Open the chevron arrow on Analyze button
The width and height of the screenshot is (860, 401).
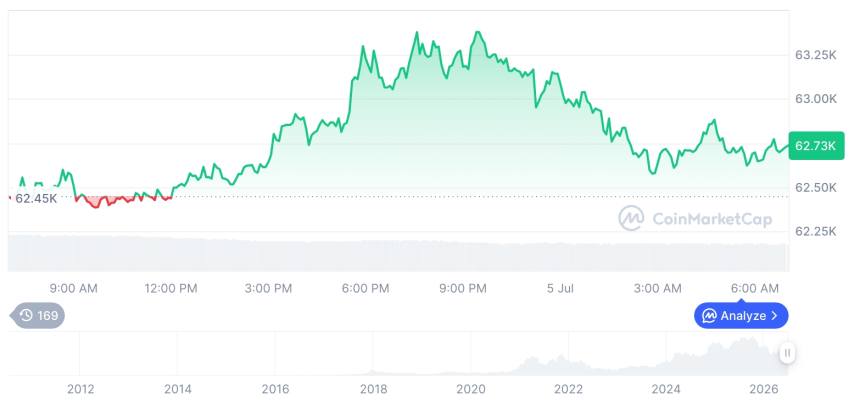click(x=774, y=316)
